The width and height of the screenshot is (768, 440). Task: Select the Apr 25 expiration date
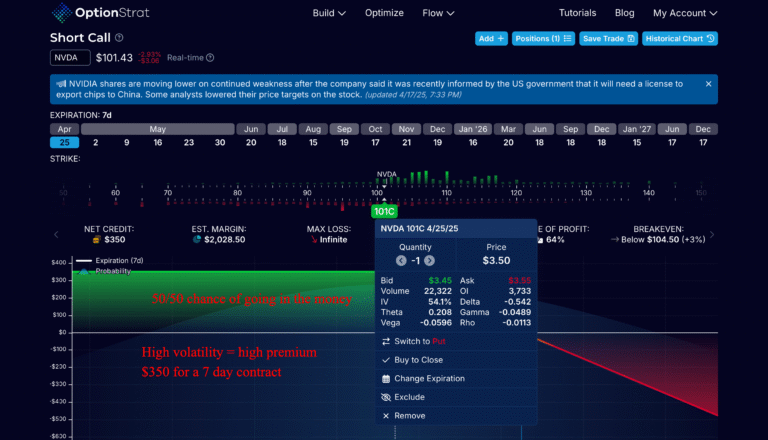[x=65, y=143]
